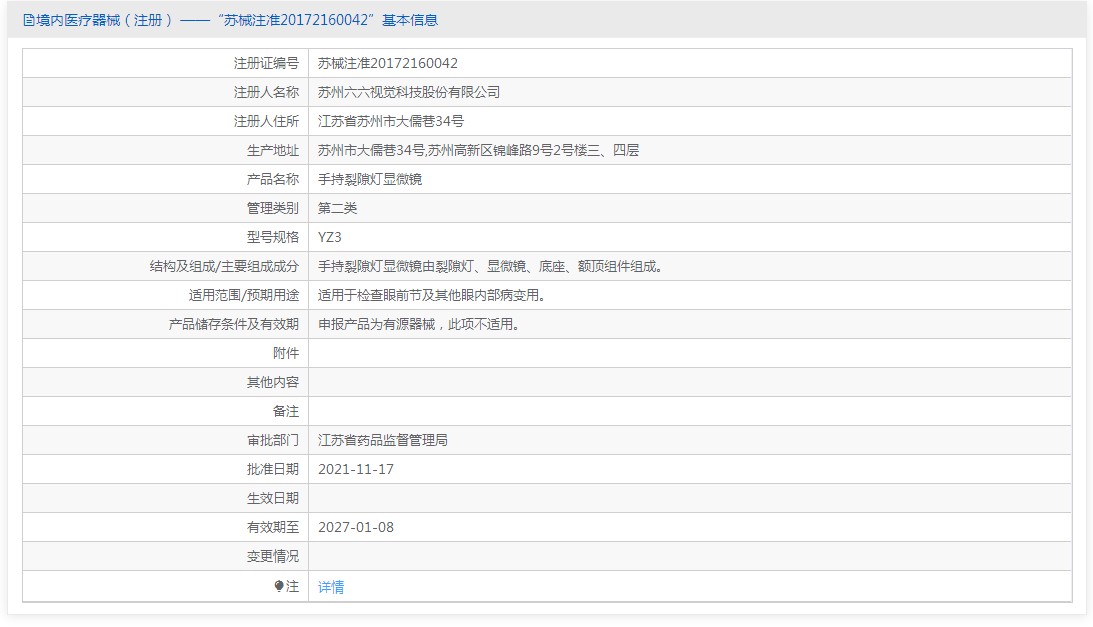Image resolution: width=1093 pixels, height=627 pixels.
Task: Click the 审批部门 row label
Action: click(x=273, y=440)
